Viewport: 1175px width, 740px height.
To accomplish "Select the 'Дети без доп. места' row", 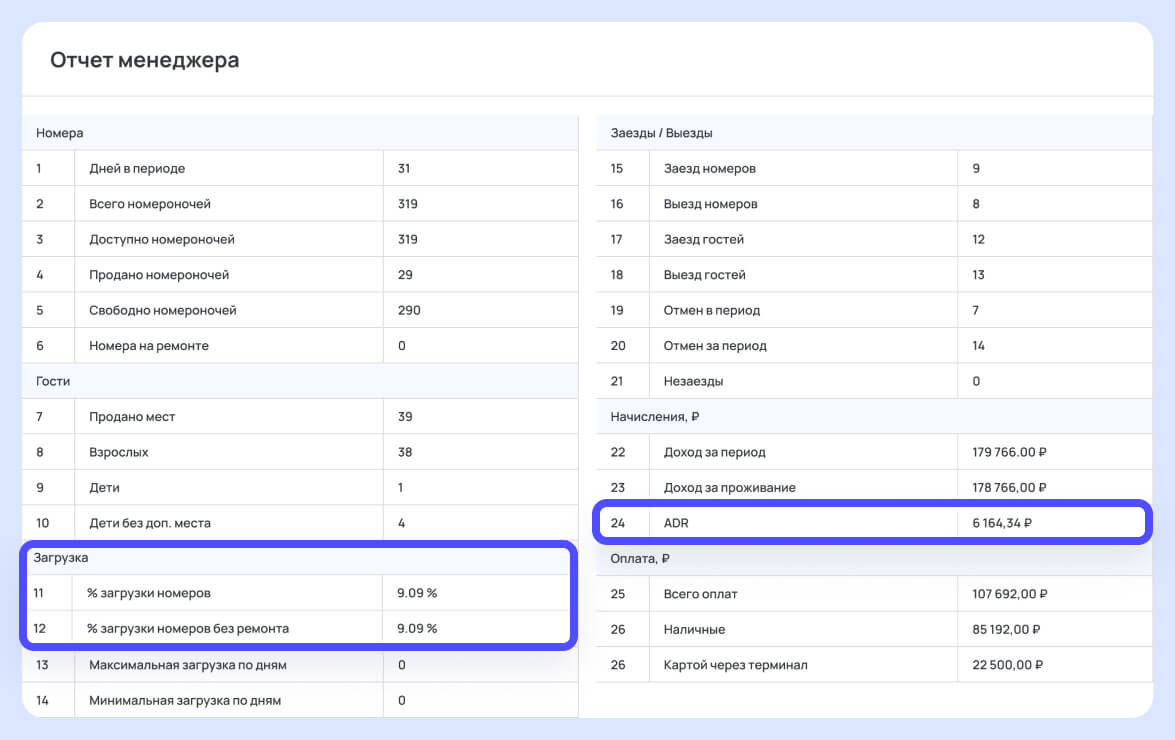I will pos(300,523).
